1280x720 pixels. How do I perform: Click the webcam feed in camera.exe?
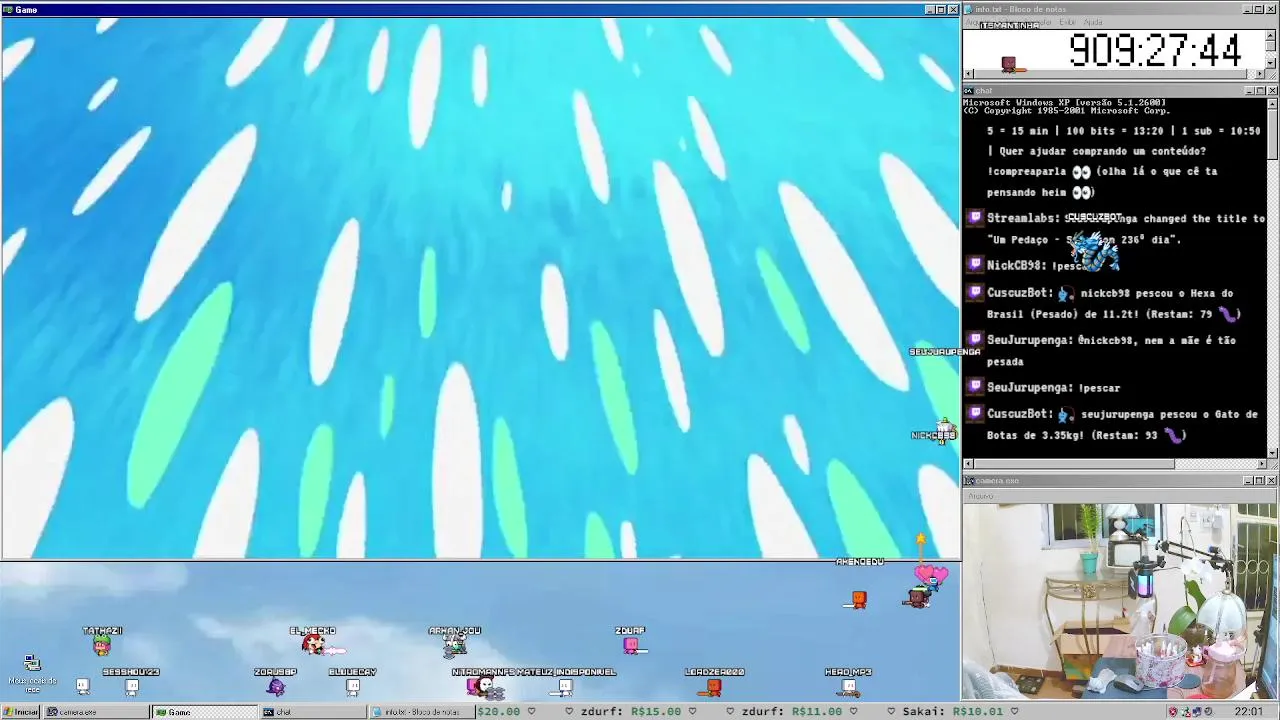point(1120,600)
